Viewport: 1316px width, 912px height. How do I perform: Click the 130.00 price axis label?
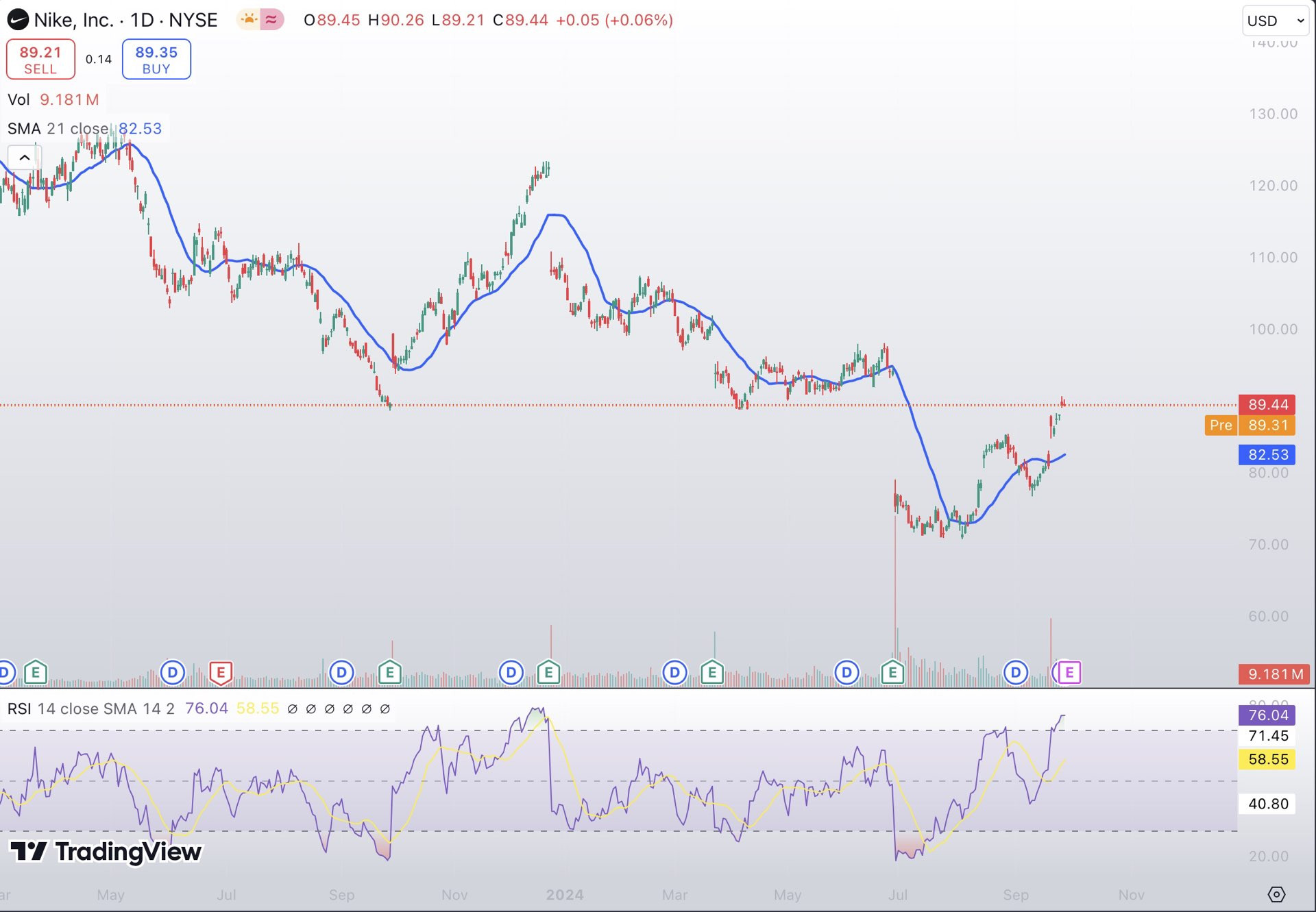tap(1273, 114)
